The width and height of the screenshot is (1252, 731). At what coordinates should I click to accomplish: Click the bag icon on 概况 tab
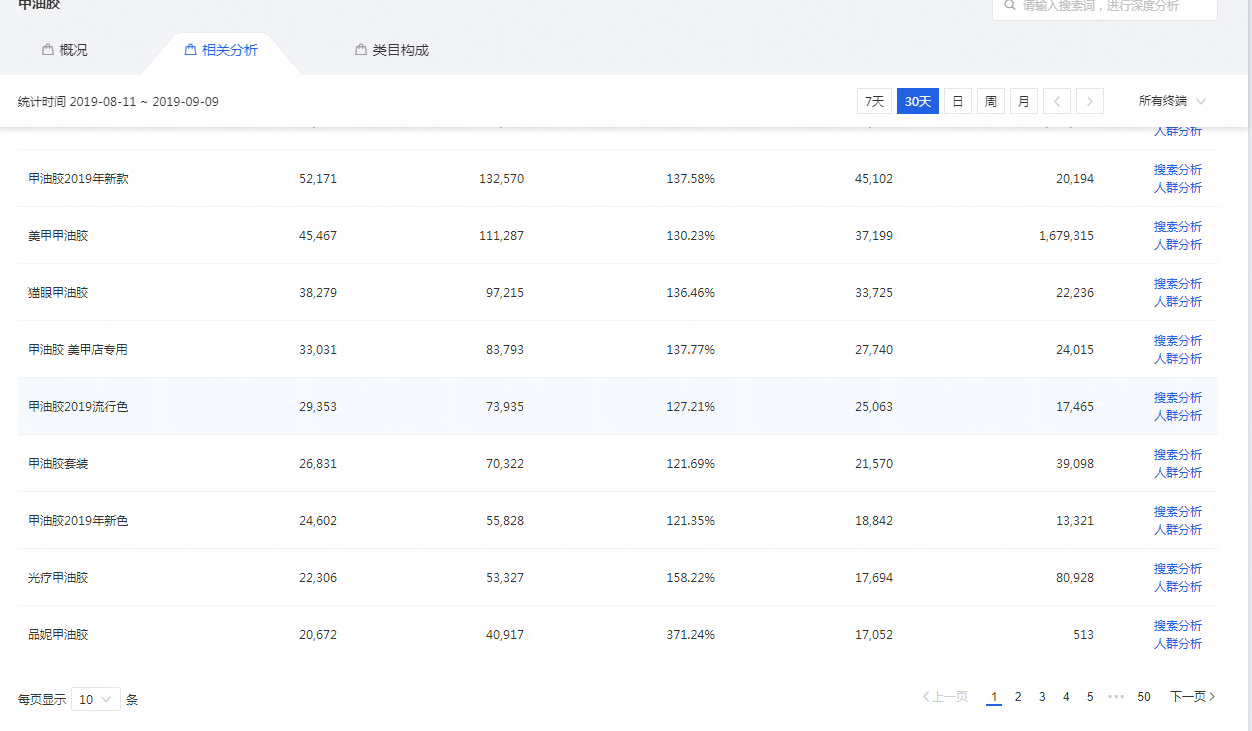point(47,50)
